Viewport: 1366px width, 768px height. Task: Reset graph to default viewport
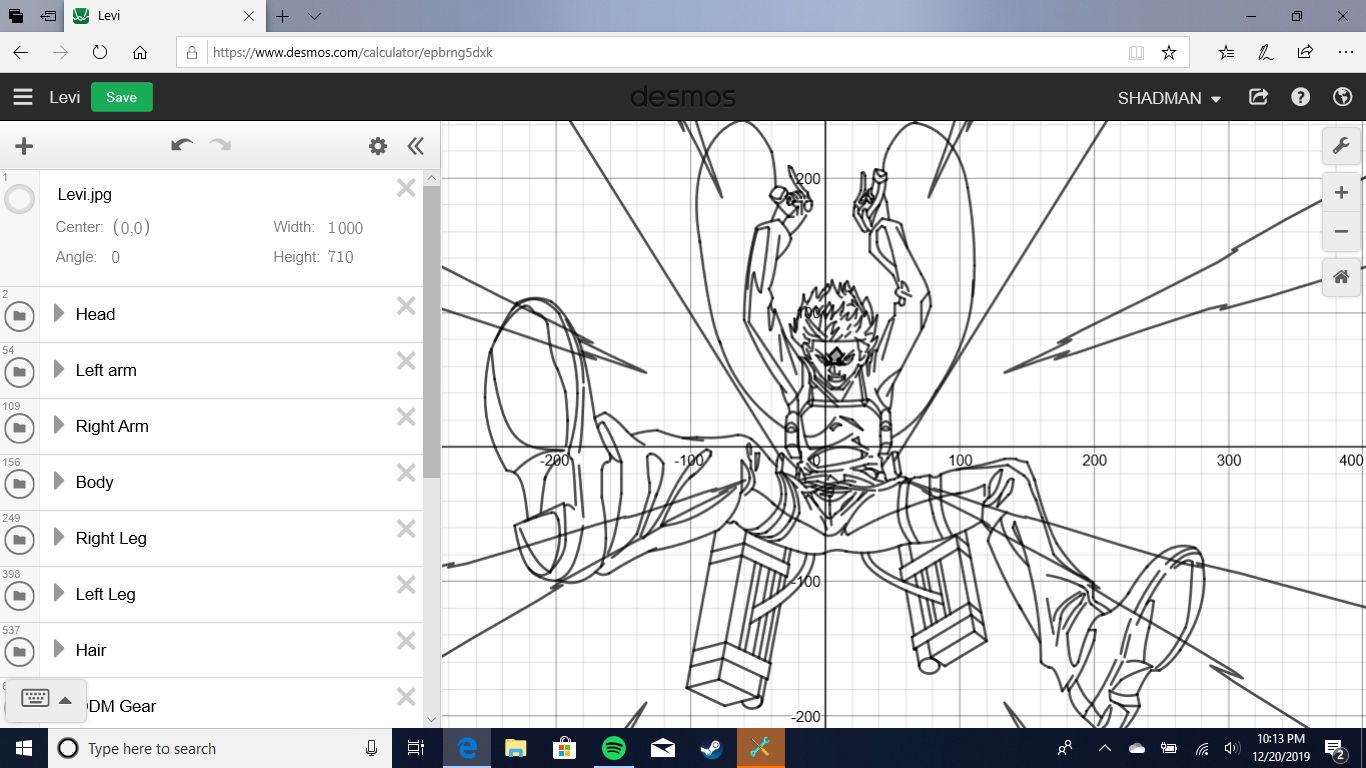coord(1341,277)
